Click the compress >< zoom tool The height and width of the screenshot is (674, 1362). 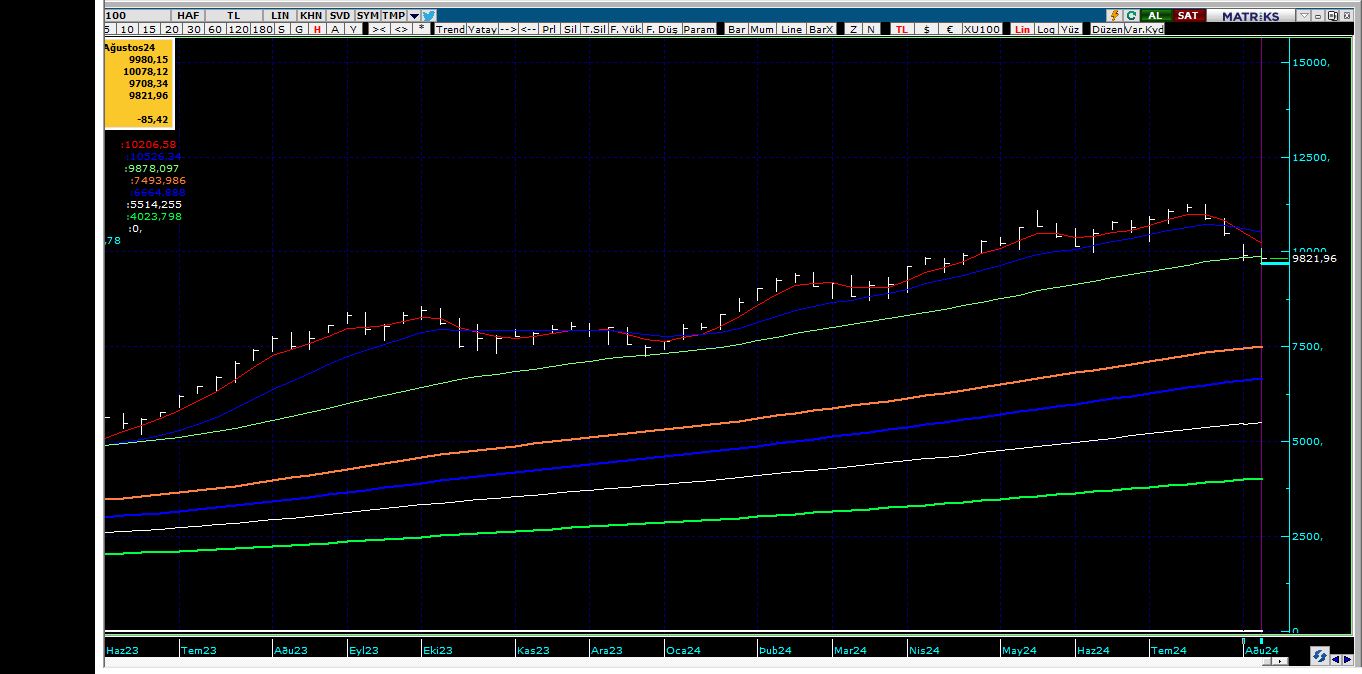click(x=379, y=30)
